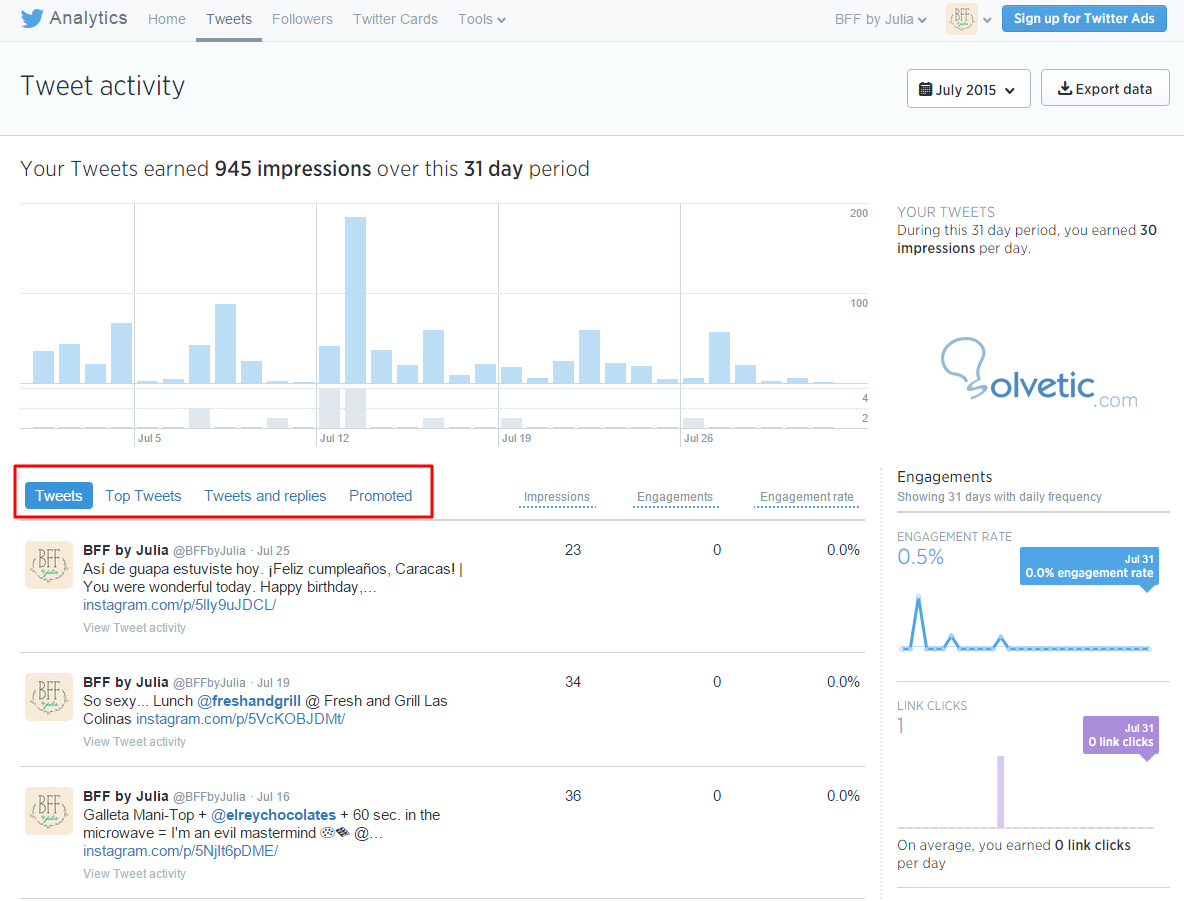Click the purple link clicks bar
1184x901 pixels.
(x=1001, y=791)
